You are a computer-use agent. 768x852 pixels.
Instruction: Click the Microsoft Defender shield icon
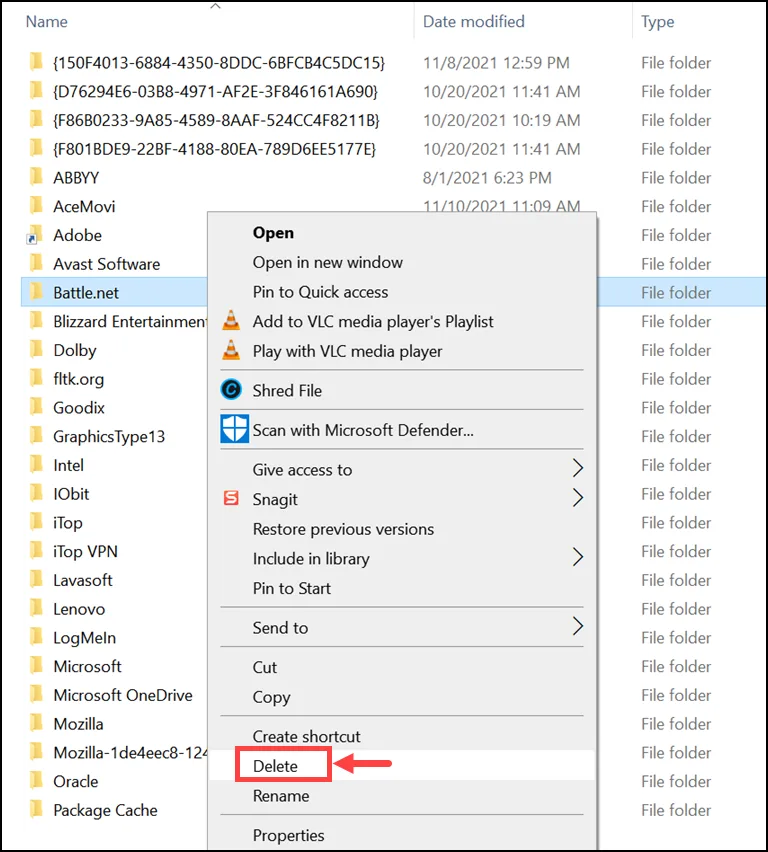[x=234, y=429]
